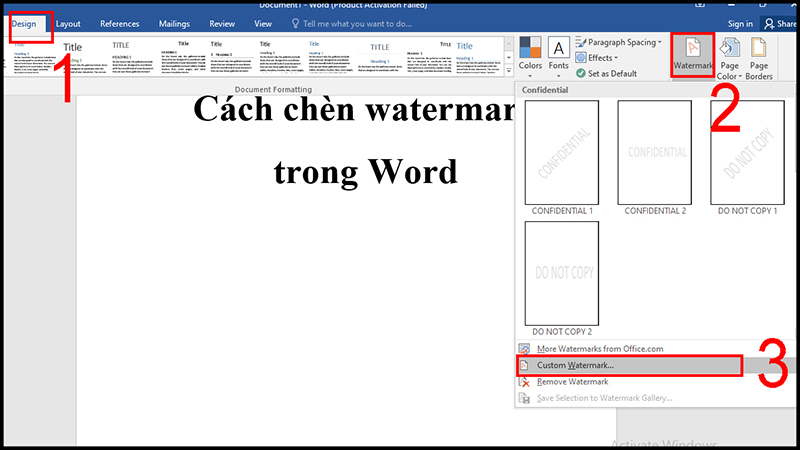The width and height of the screenshot is (800, 450).
Task: Pick DO NOT COPY 2 watermark
Action: (561, 273)
